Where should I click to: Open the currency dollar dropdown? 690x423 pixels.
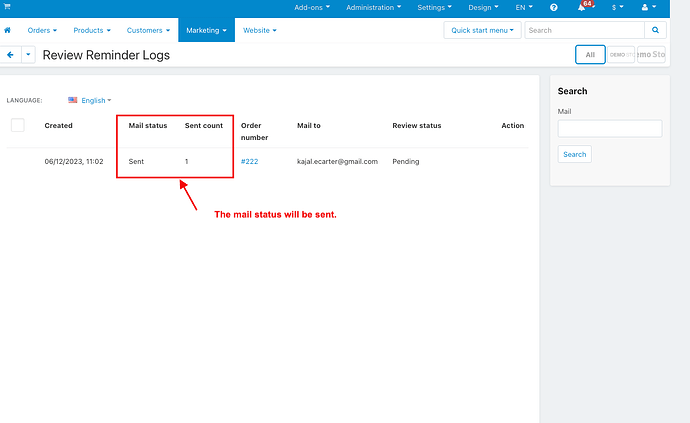[617, 7]
